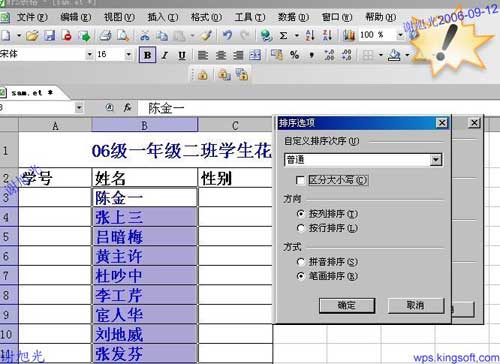Click the Undo arrow icon
This screenshot has width=500, height=364.
click(228, 35)
